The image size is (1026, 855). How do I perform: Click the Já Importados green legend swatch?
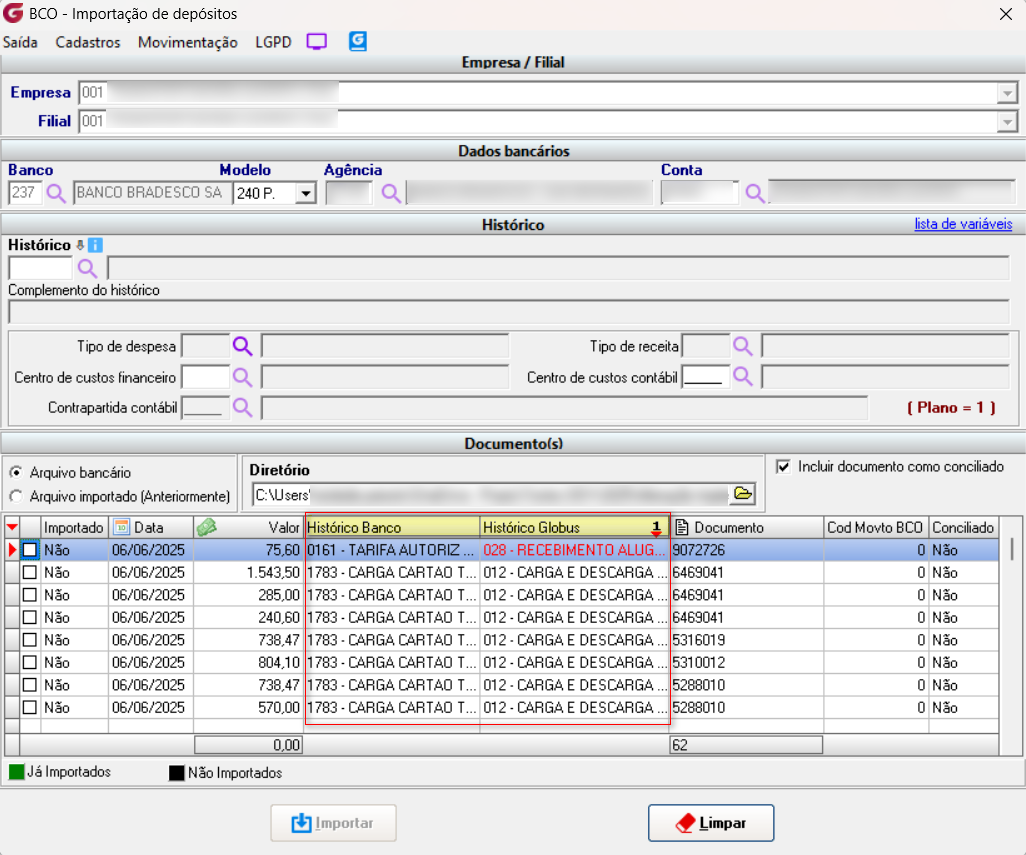16,772
